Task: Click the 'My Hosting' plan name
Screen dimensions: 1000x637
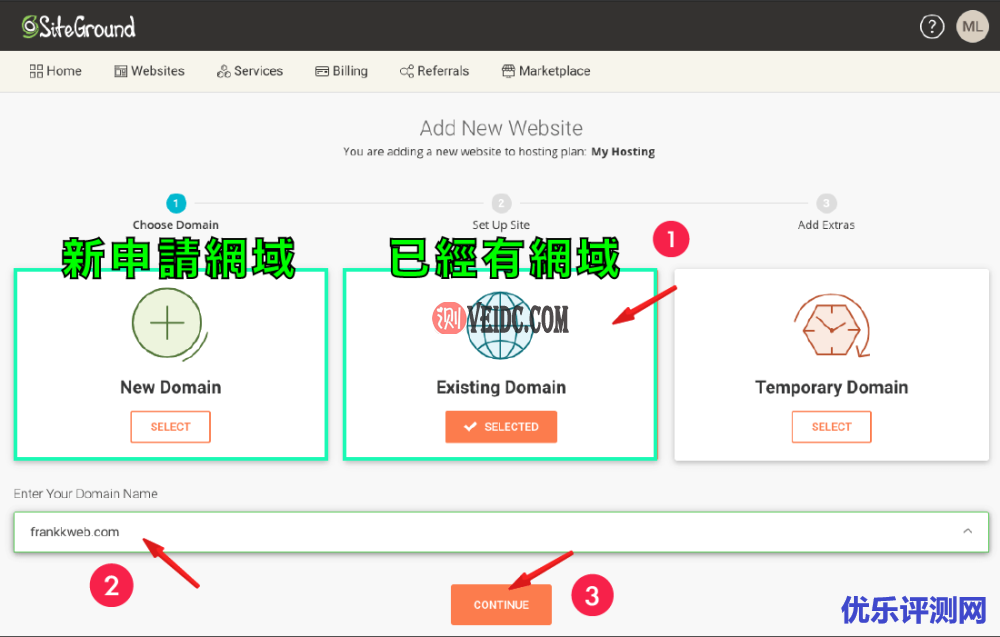Action: coord(623,152)
